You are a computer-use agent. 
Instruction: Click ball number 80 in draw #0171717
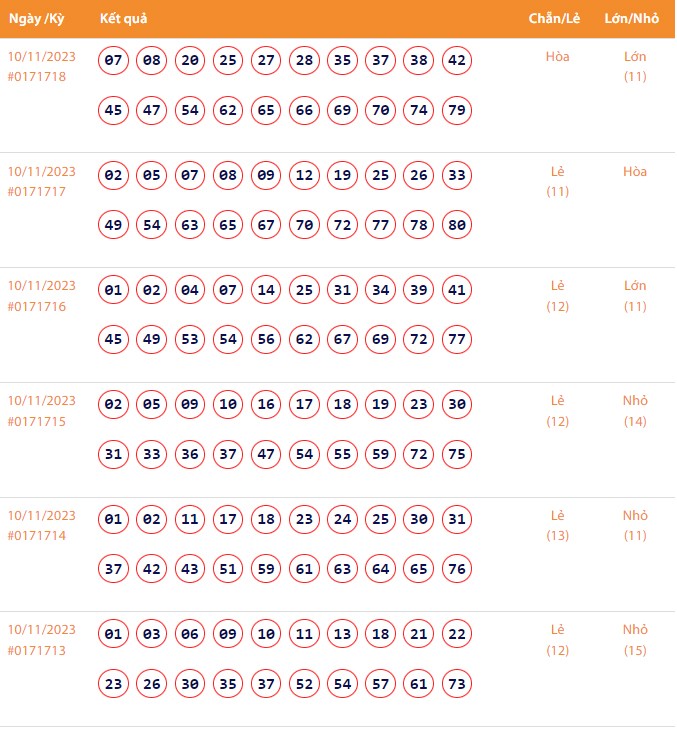click(457, 225)
